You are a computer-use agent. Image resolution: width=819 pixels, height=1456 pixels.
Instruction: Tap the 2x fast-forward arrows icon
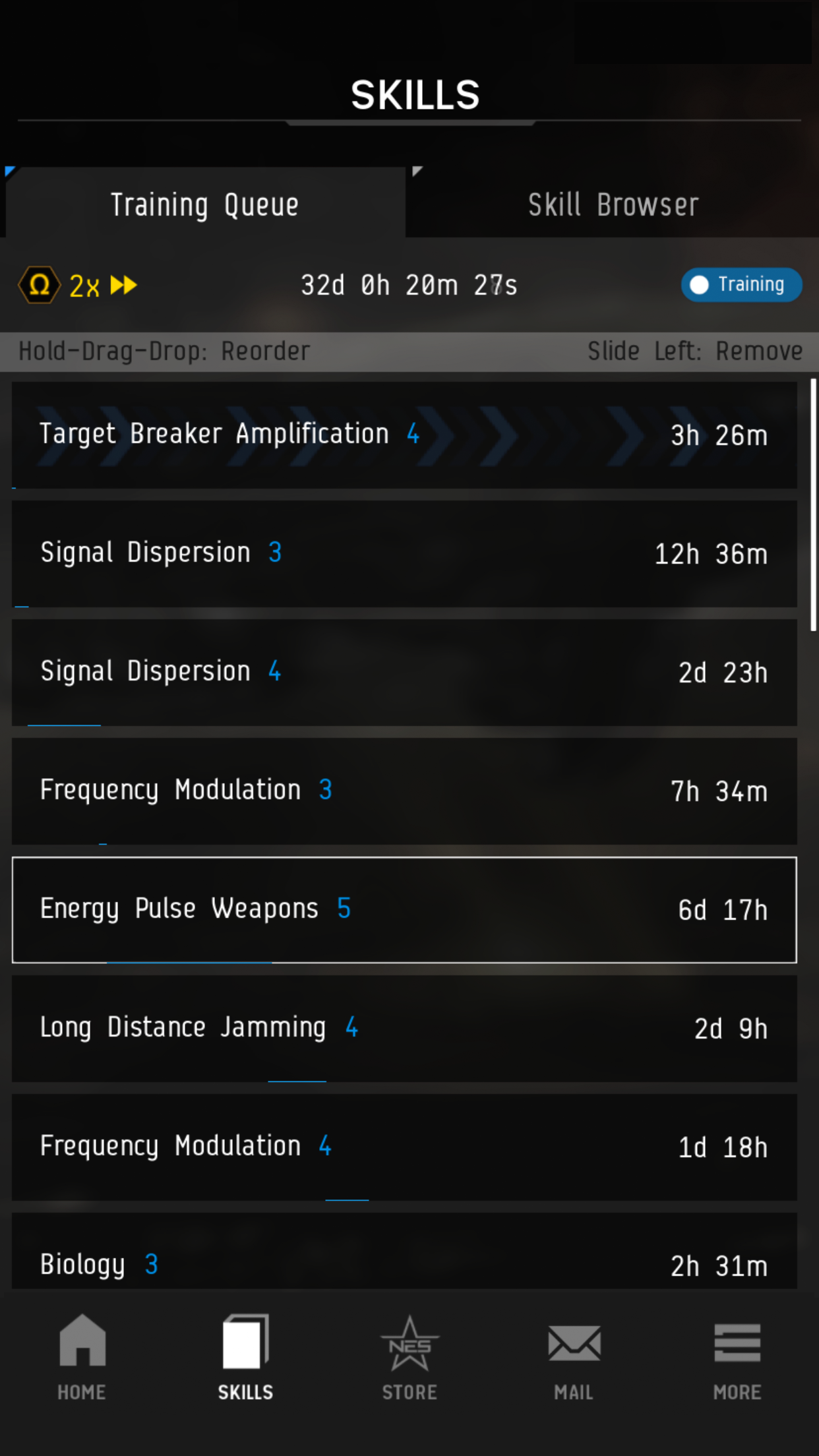123,285
